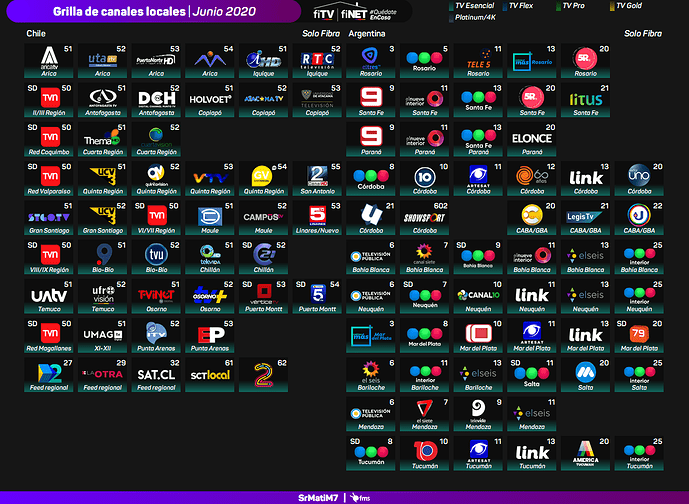Click the nueve Mendoza channel 9 logo
Image resolution: width=689 pixels, height=504 pixels.
pyautogui.click(x=478, y=410)
